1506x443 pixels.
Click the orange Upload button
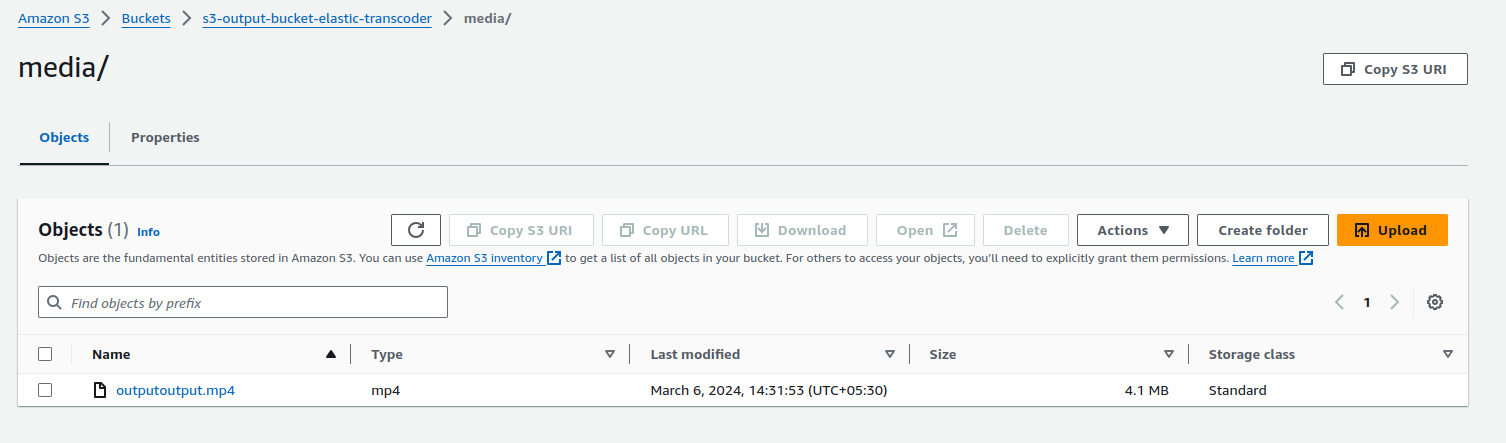point(1392,230)
